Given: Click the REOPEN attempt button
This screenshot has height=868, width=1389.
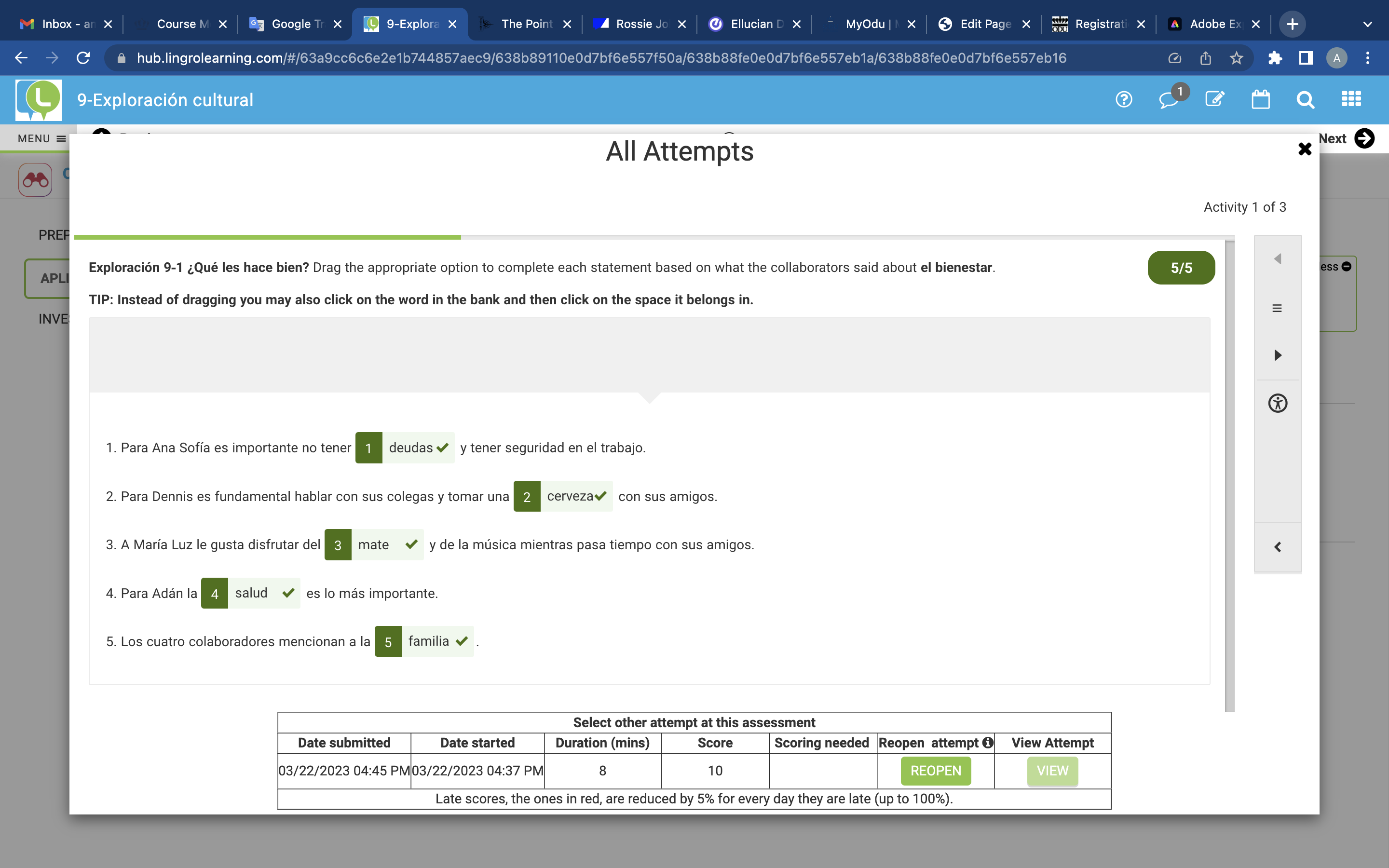Looking at the screenshot, I should 935,771.
